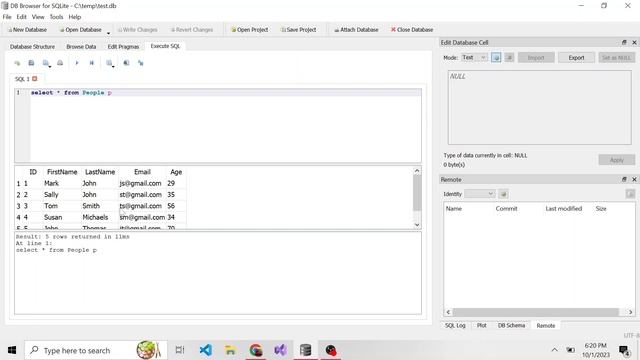Click the last icon in the SQL toolbar
Screen dimensions: 640x360
tap(141, 63)
